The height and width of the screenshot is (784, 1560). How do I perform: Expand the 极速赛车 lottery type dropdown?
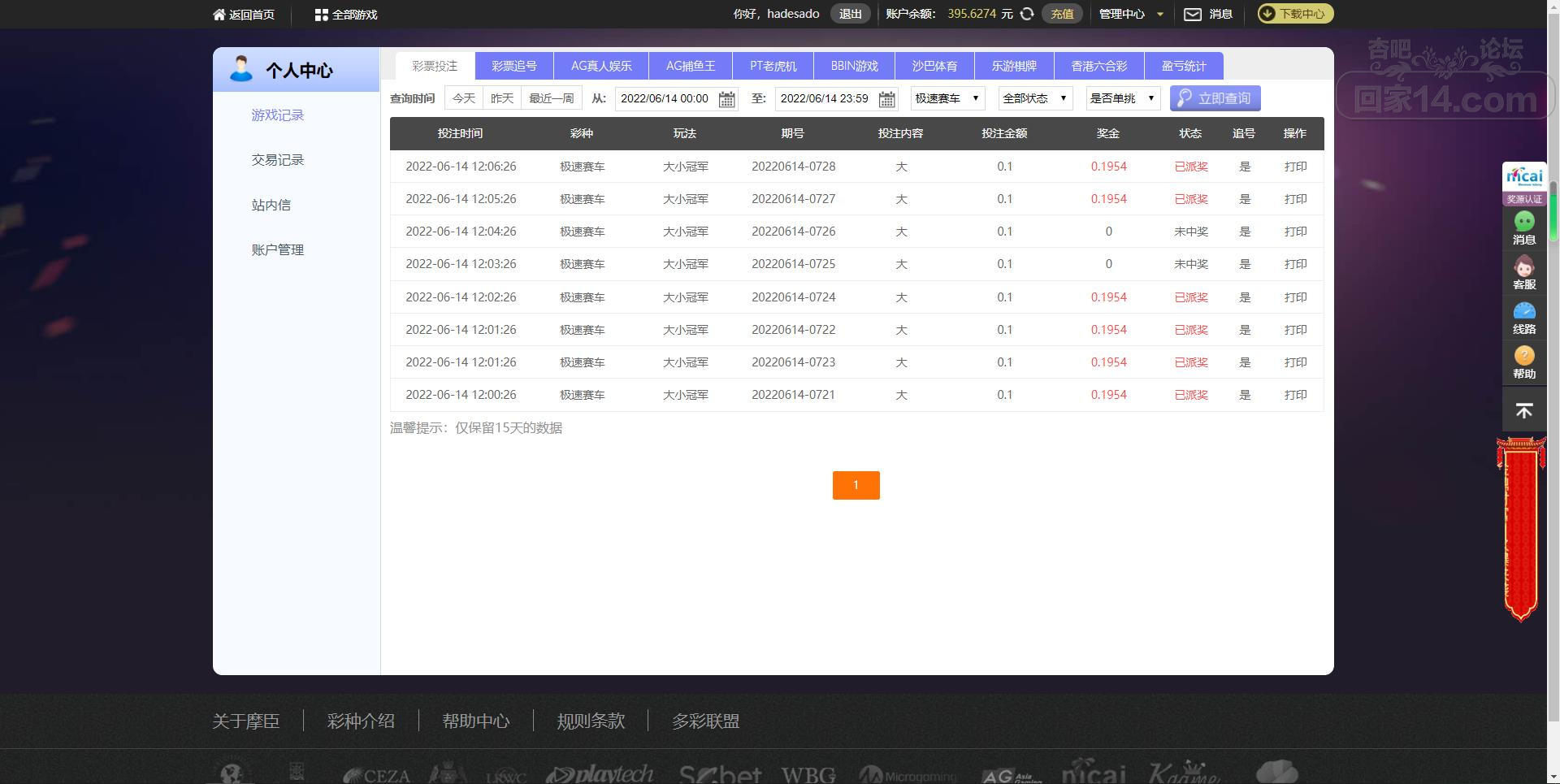(x=947, y=98)
